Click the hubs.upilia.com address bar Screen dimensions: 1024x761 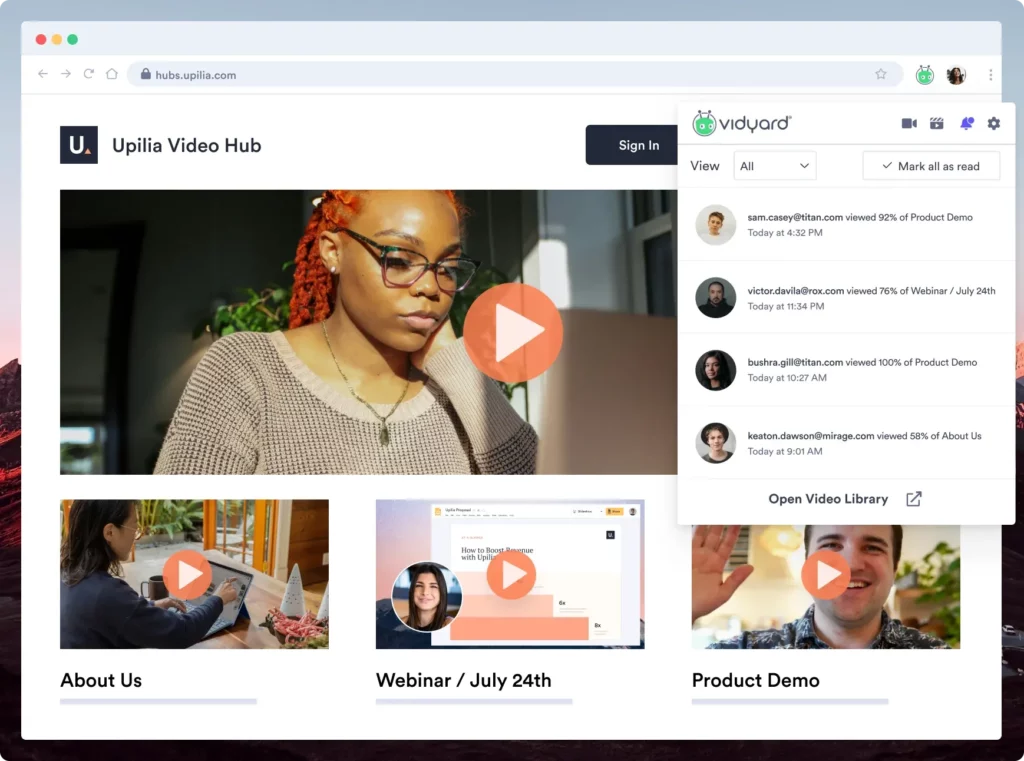(x=500, y=74)
